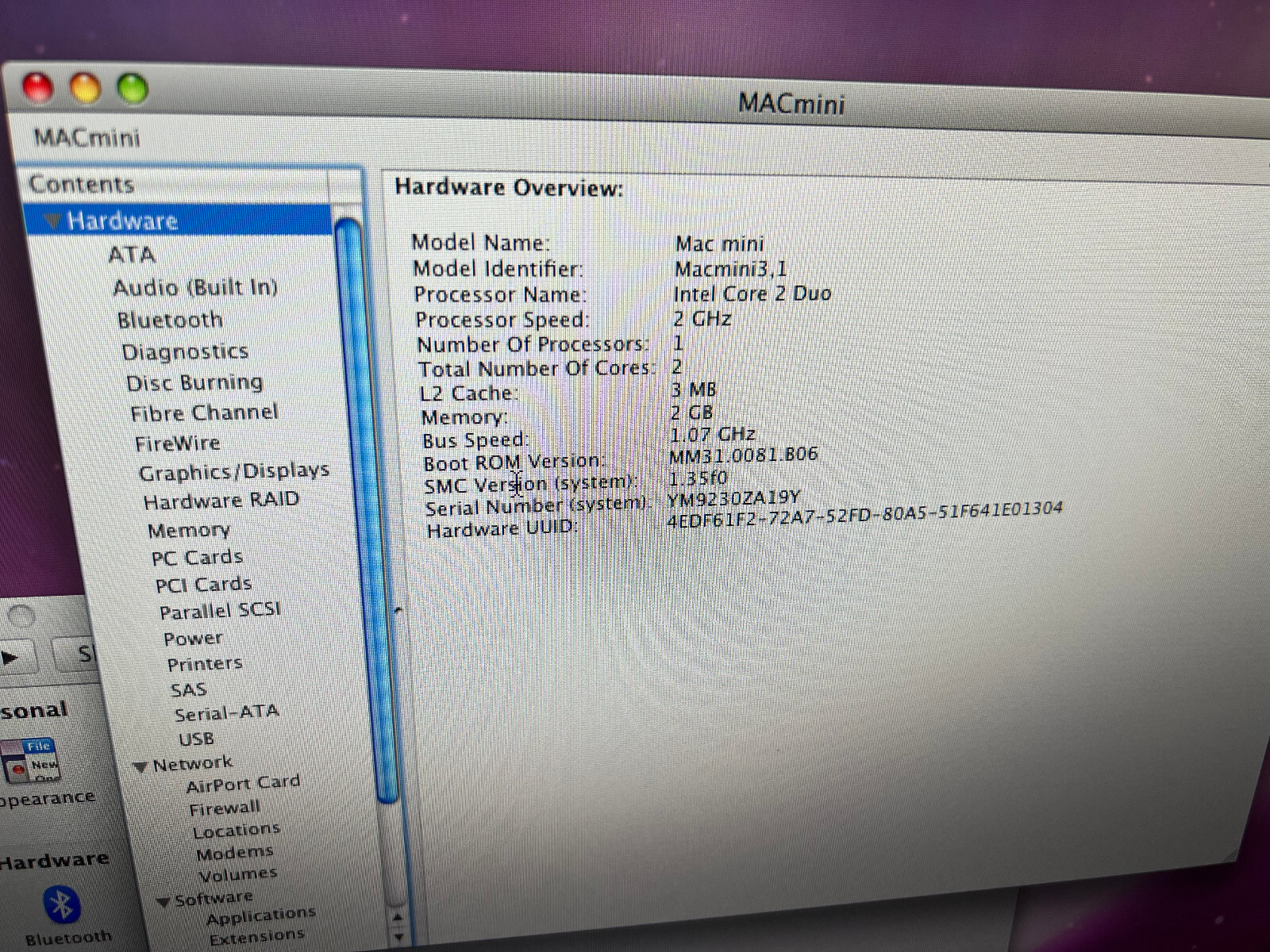Viewport: 1270px width, 952px height.
Task: Zoom the MACmini window
Action: point(133,87)
